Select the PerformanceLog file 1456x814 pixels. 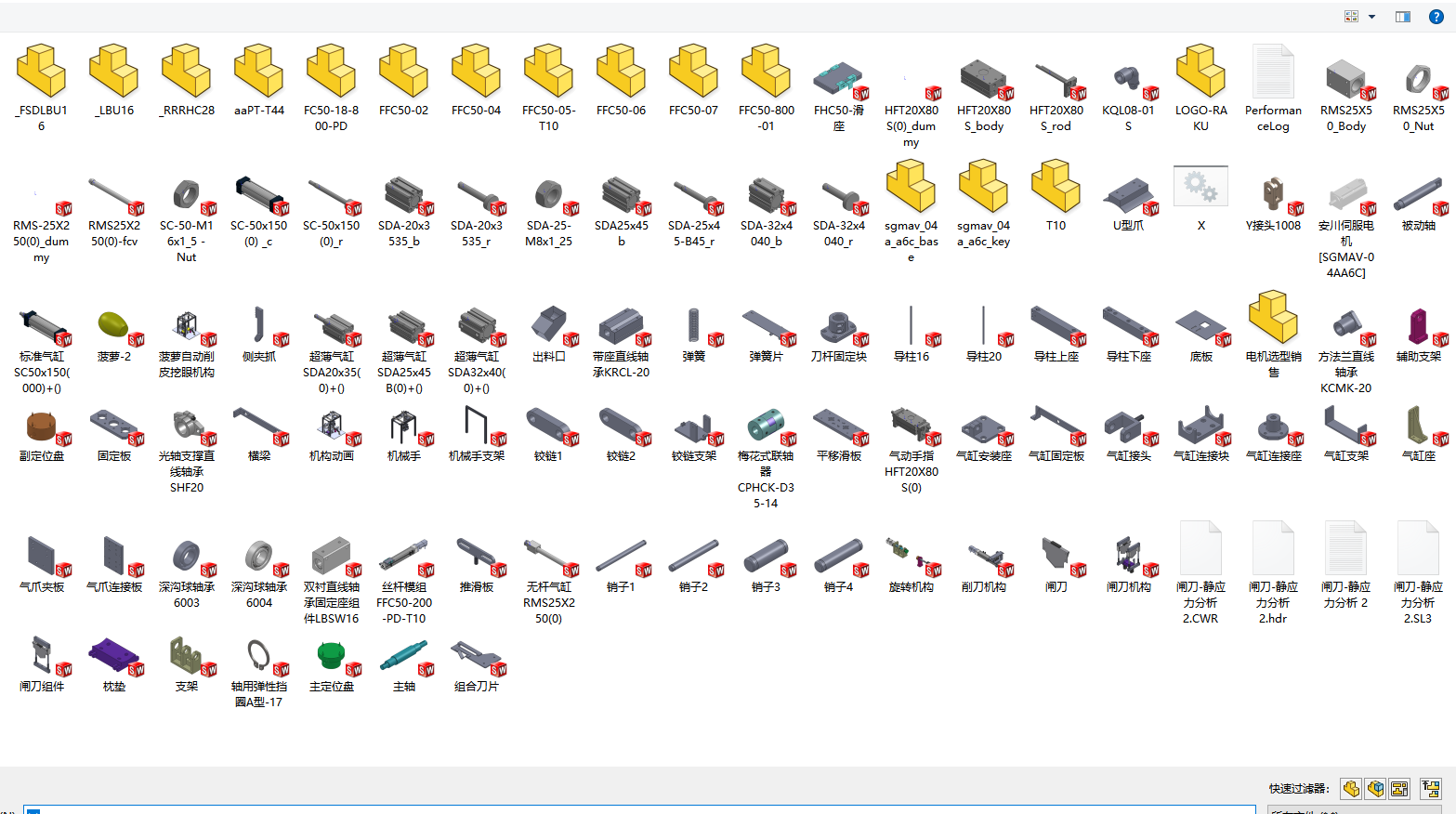[x=1274, y=88]
